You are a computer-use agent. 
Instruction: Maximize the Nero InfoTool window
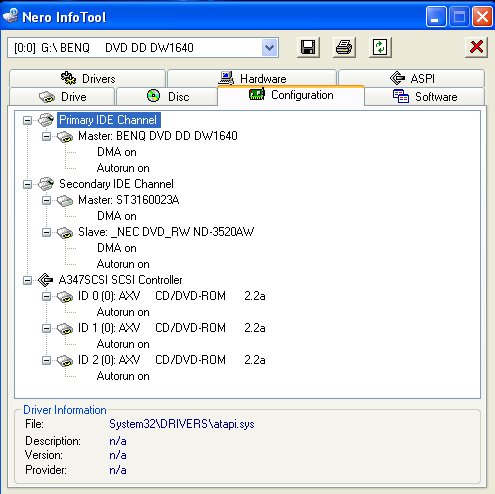point(459,17)
